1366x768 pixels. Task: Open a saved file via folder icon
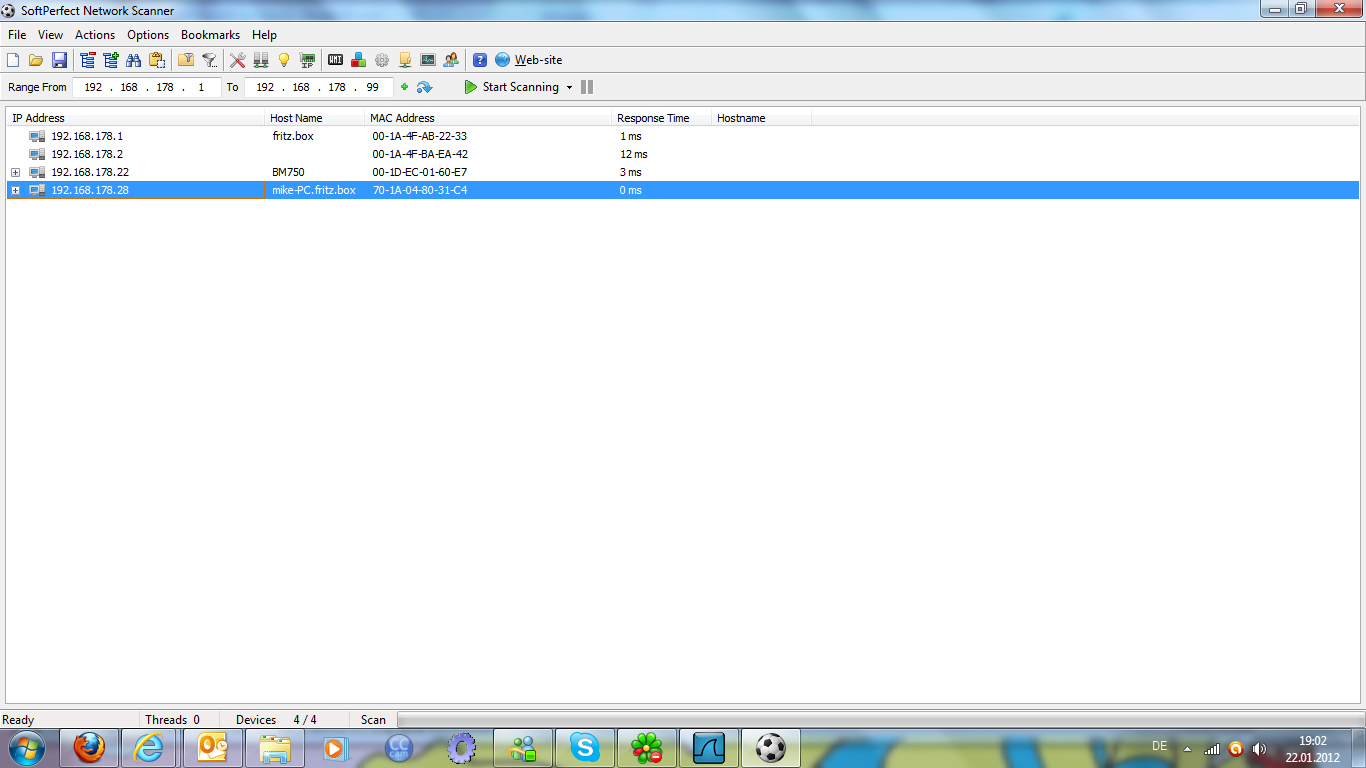point(36,60)
